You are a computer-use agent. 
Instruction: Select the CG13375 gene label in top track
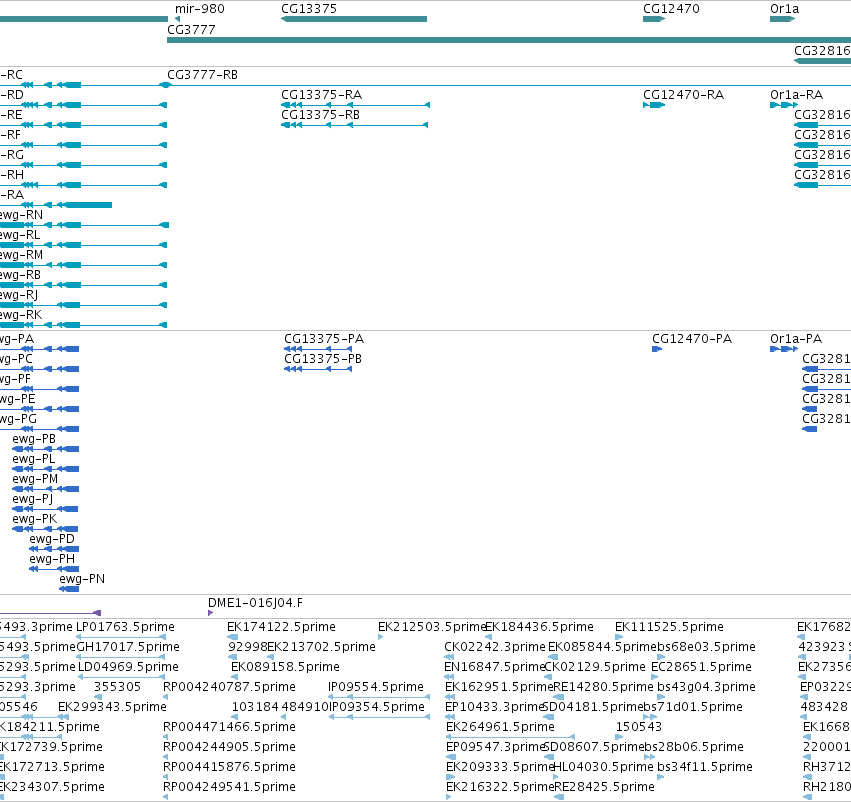(x=309, y=9)
